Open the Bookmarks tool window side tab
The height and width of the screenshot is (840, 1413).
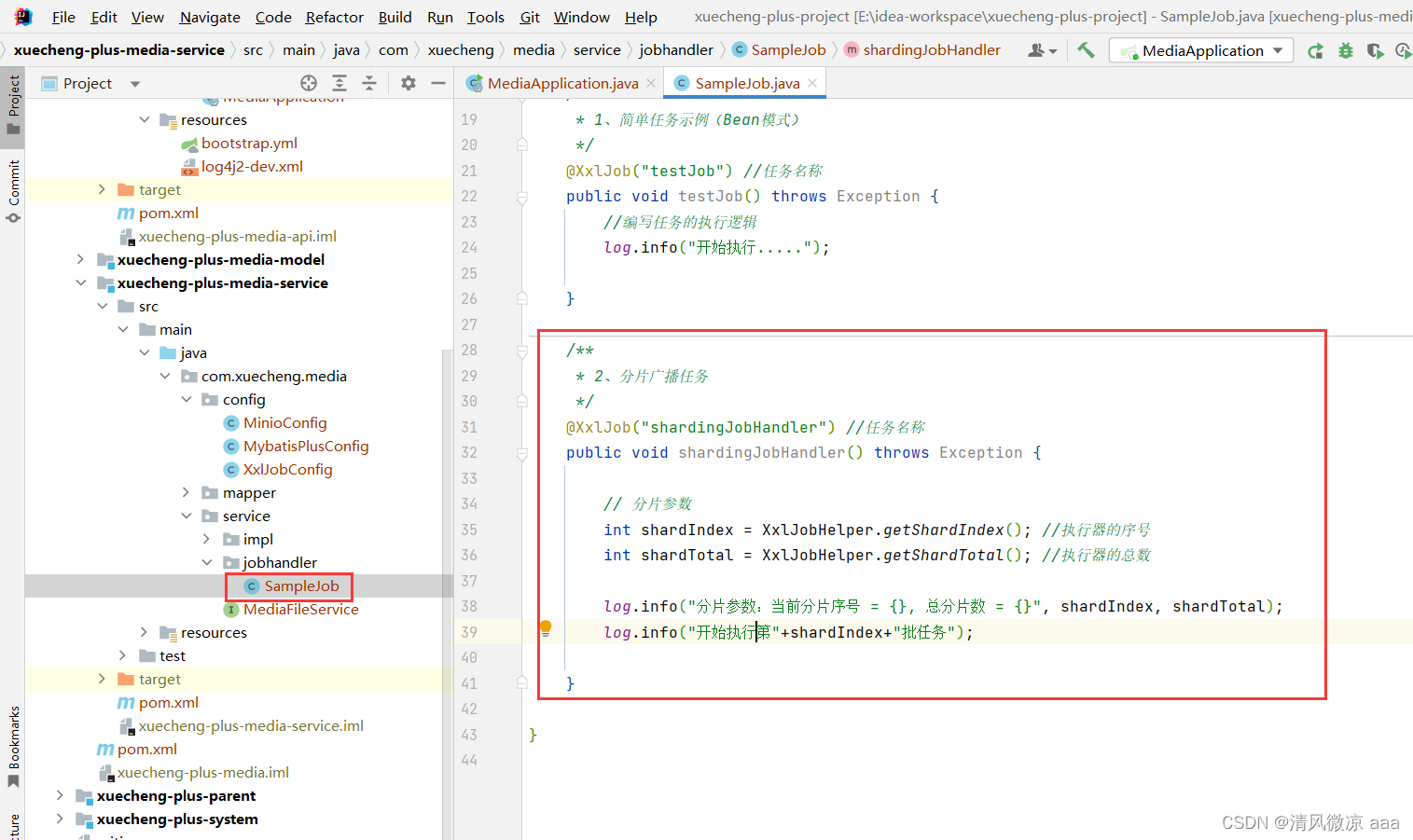(x=13, y=746)
